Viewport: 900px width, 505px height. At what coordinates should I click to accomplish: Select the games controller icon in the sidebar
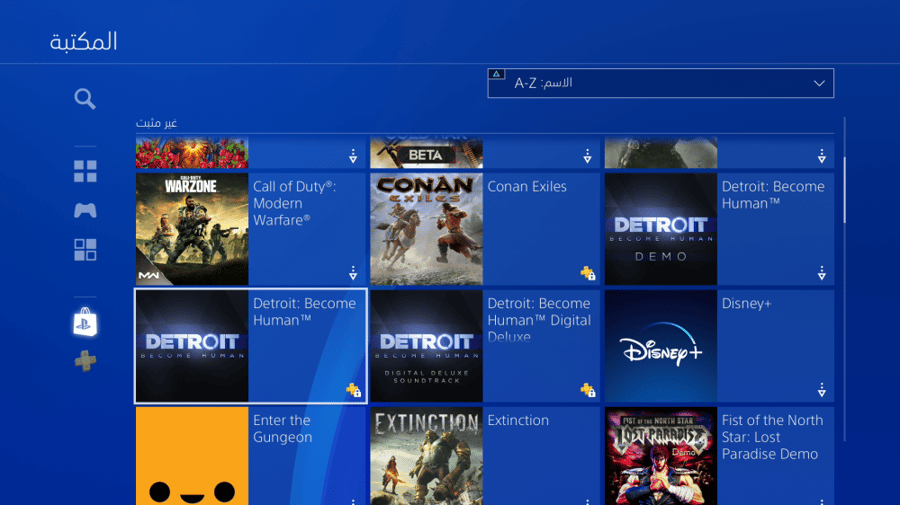coord(85,210)
